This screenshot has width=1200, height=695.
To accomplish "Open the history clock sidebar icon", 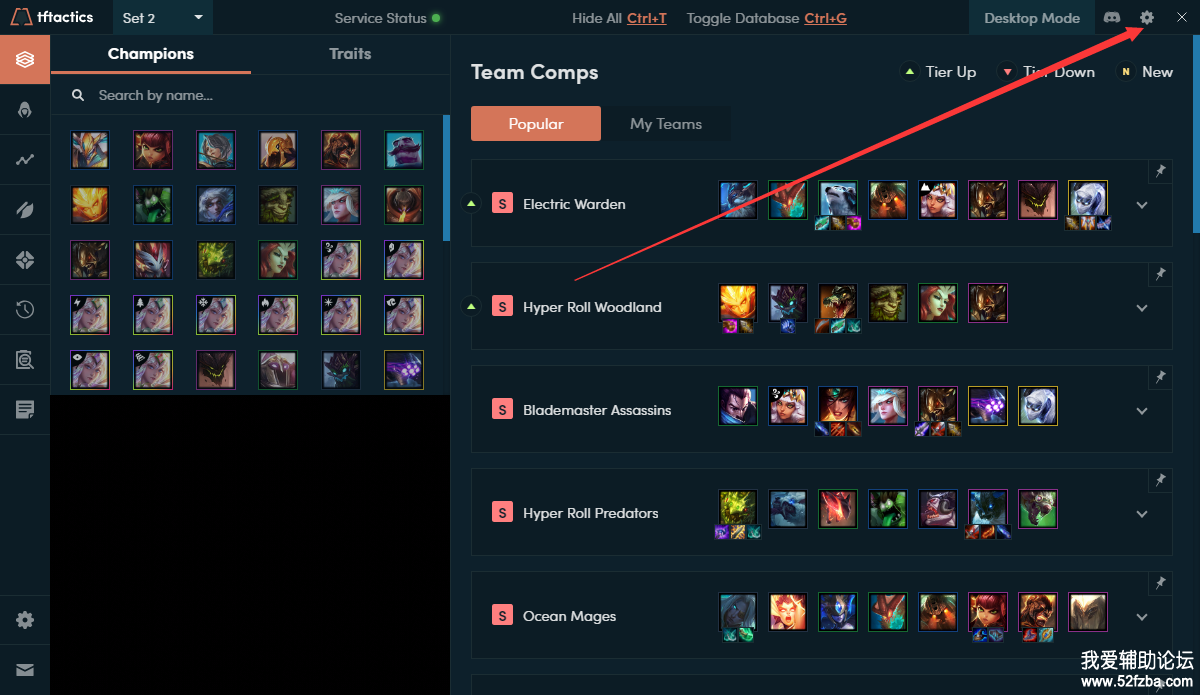I will (x=25, y=310).
